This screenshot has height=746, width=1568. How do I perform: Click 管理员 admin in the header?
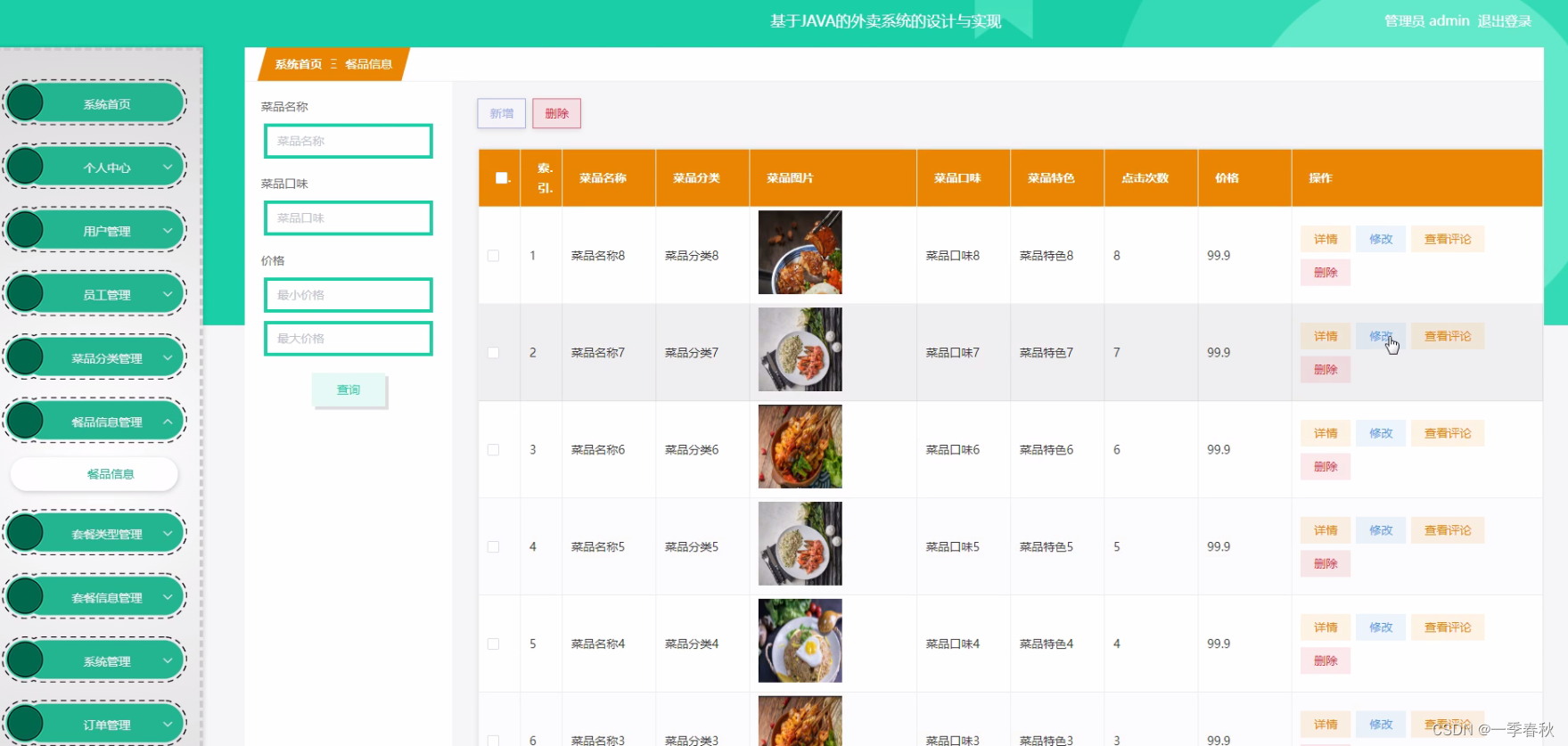click(1426, 20)
